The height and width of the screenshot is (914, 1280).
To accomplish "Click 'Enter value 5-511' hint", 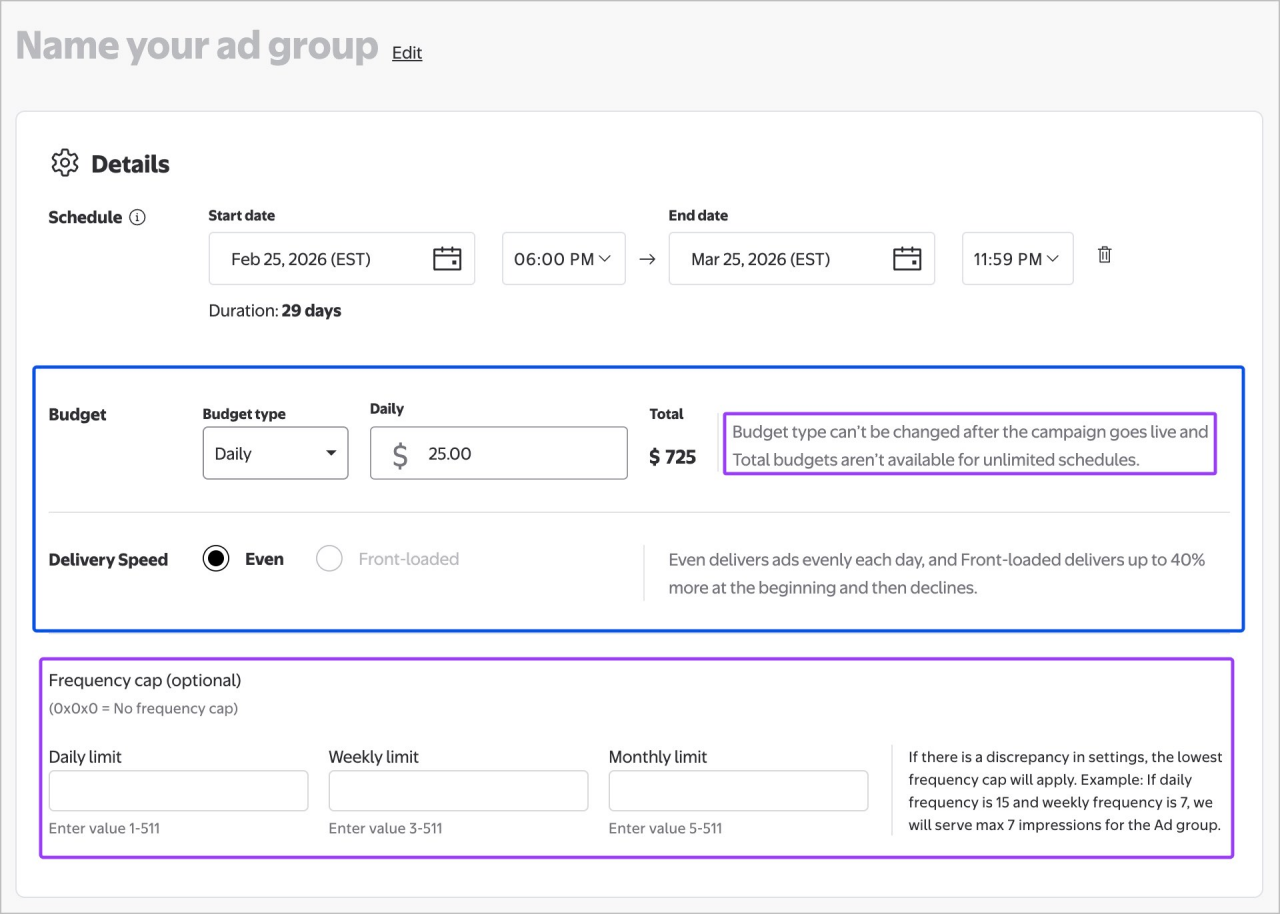I will pos(665,828).
